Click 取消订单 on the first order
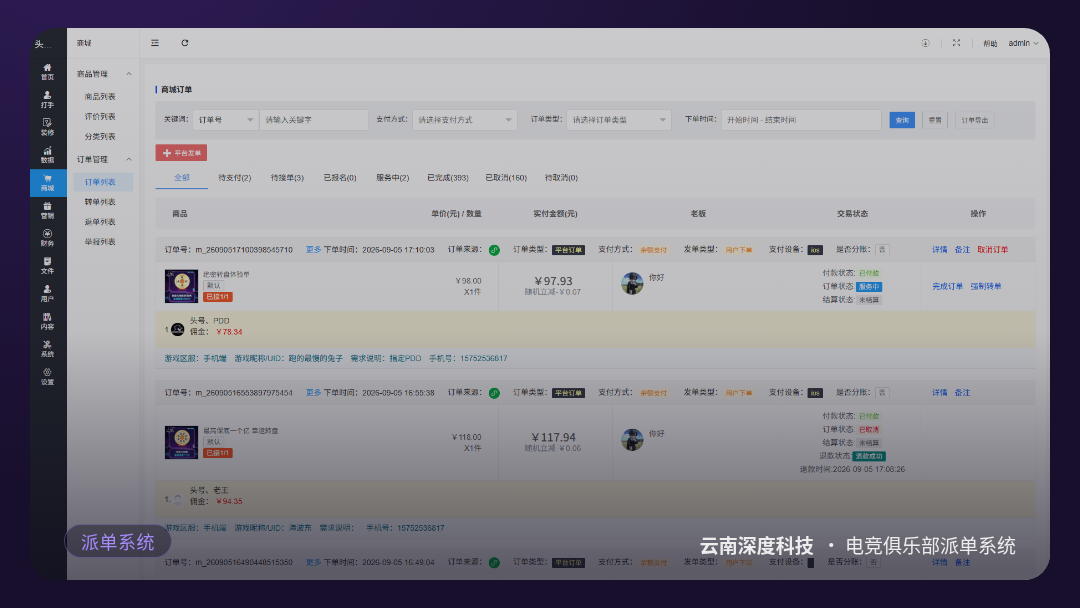Screen dimensions: 1080x608 [992, 250]
